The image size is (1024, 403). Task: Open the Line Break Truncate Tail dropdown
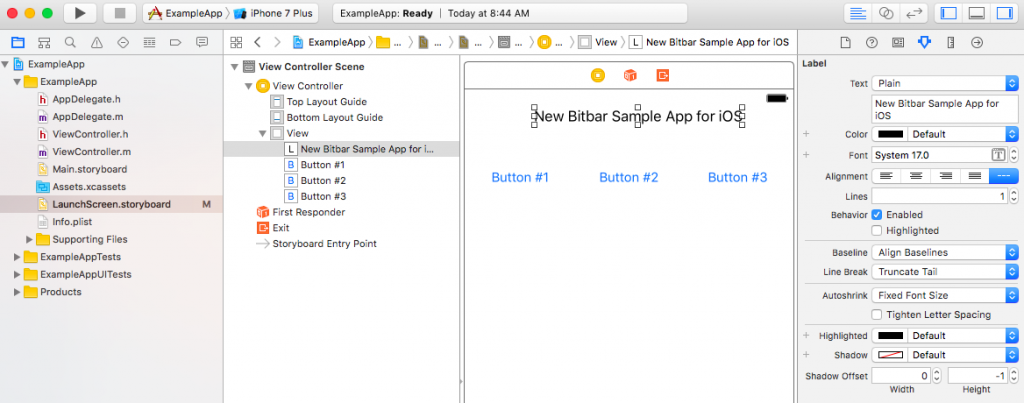[x=945, y=272]
